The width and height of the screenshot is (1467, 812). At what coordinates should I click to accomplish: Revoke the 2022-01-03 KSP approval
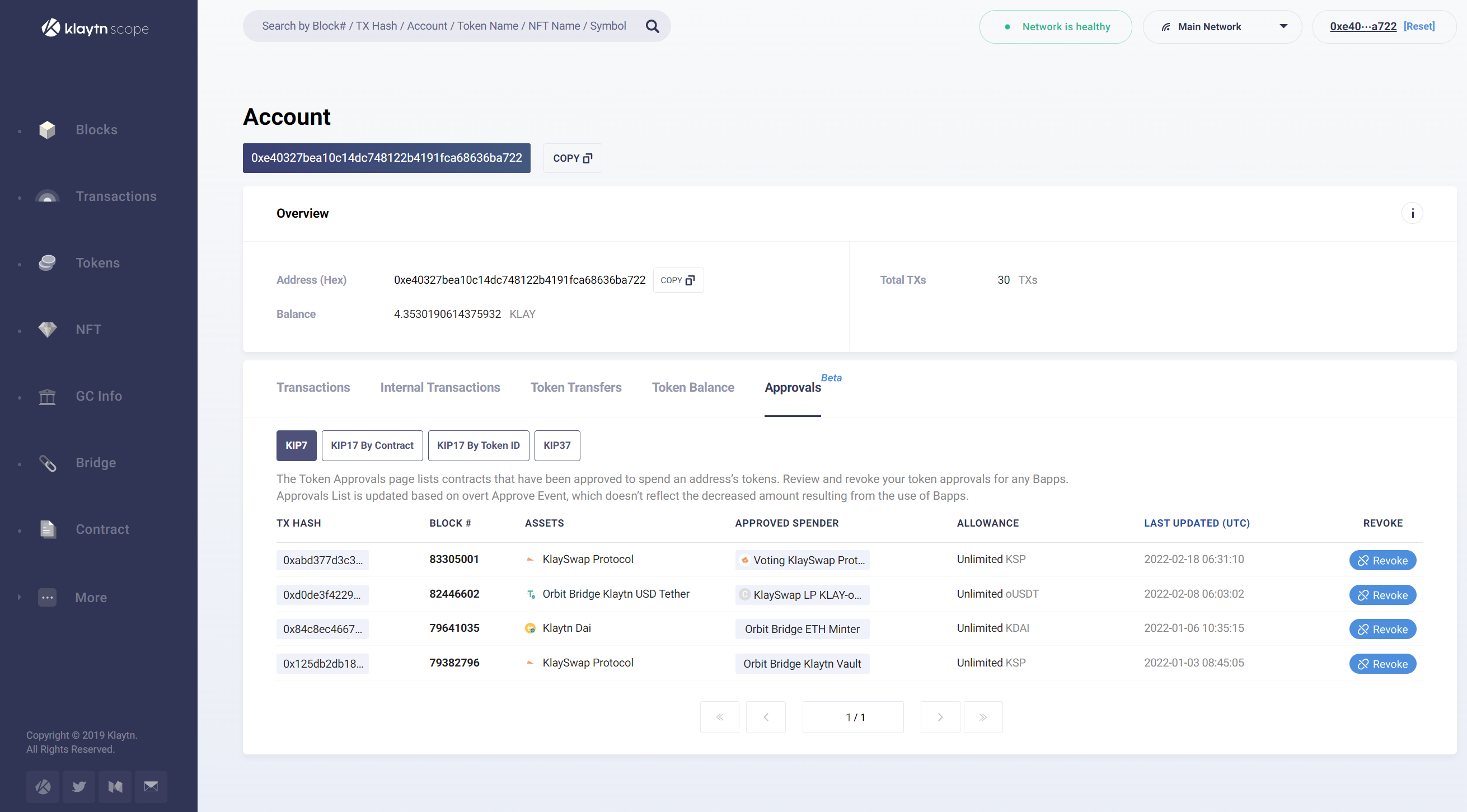tap(1382, 664)
